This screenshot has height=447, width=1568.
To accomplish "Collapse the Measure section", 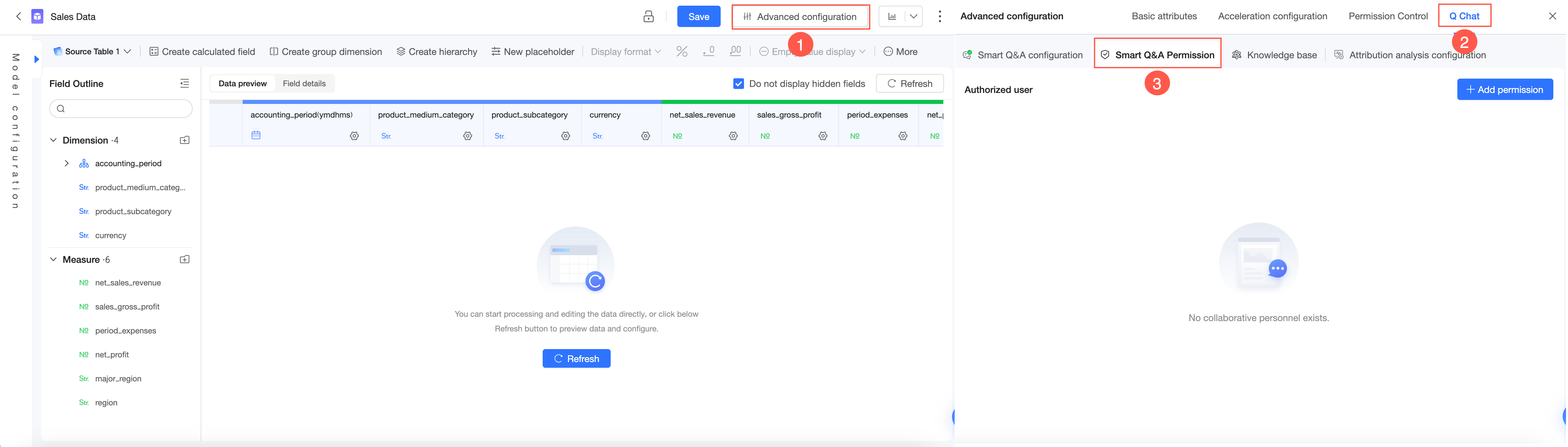I will click(54, 260).
